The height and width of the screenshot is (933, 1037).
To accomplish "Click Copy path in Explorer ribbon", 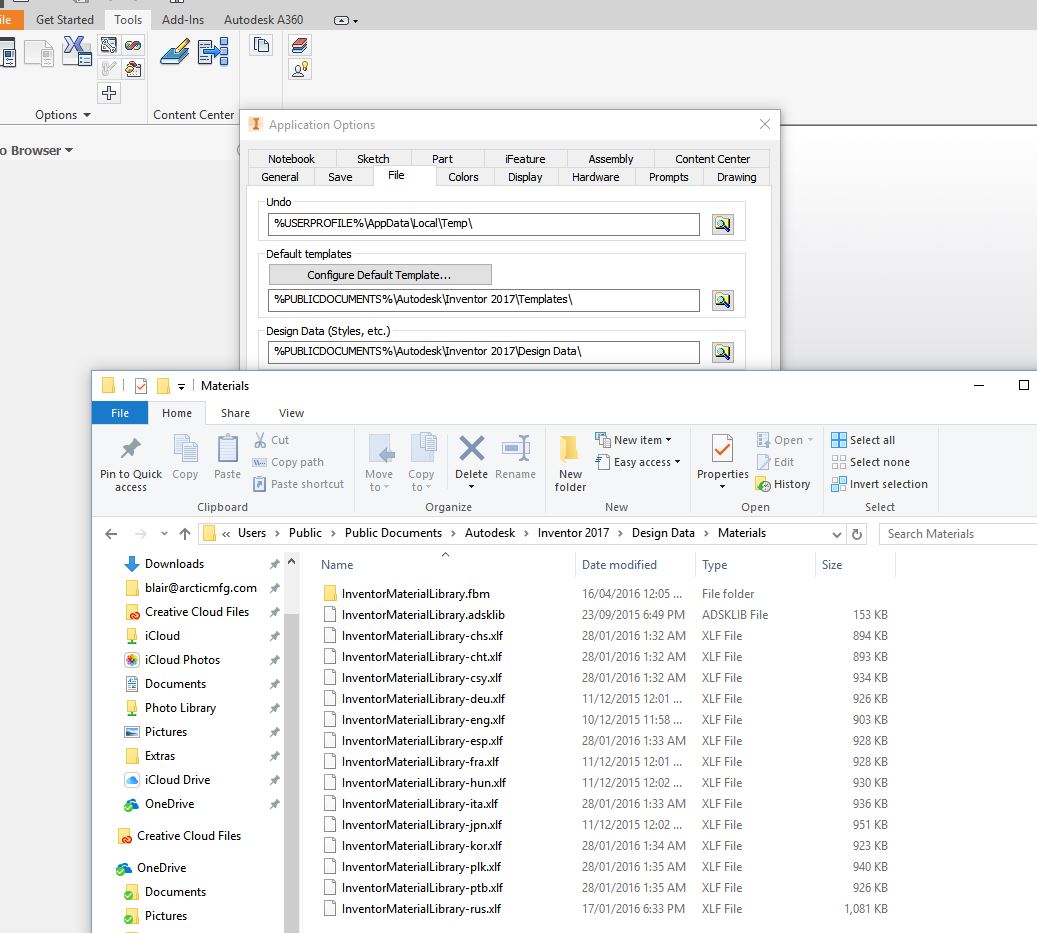I will click(288, 462).
